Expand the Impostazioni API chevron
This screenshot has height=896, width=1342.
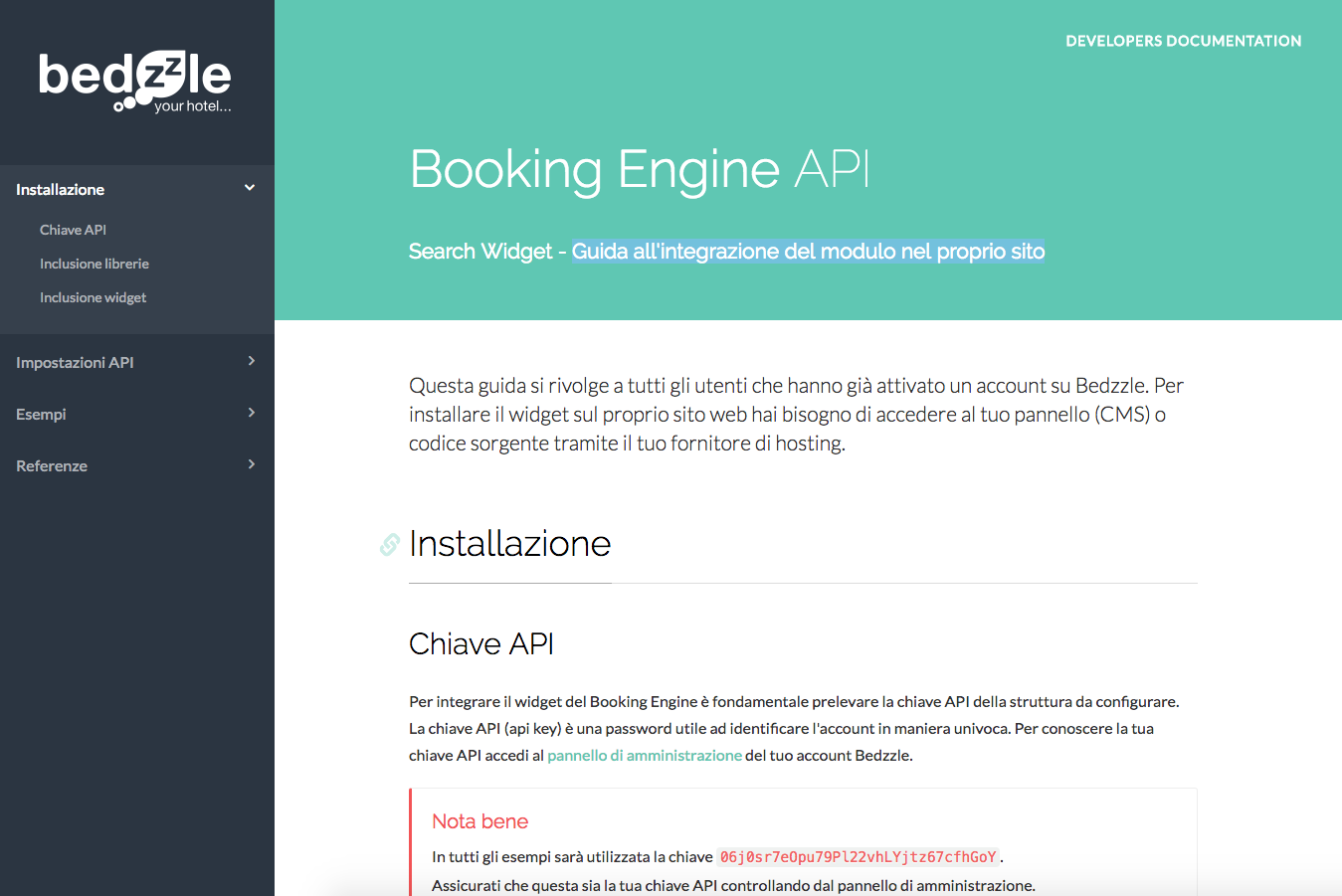[x=252, y=361]
